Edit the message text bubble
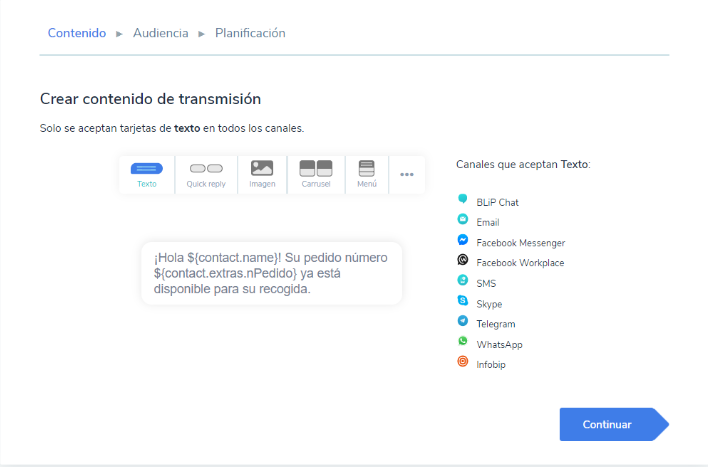 tap(271, 273)
